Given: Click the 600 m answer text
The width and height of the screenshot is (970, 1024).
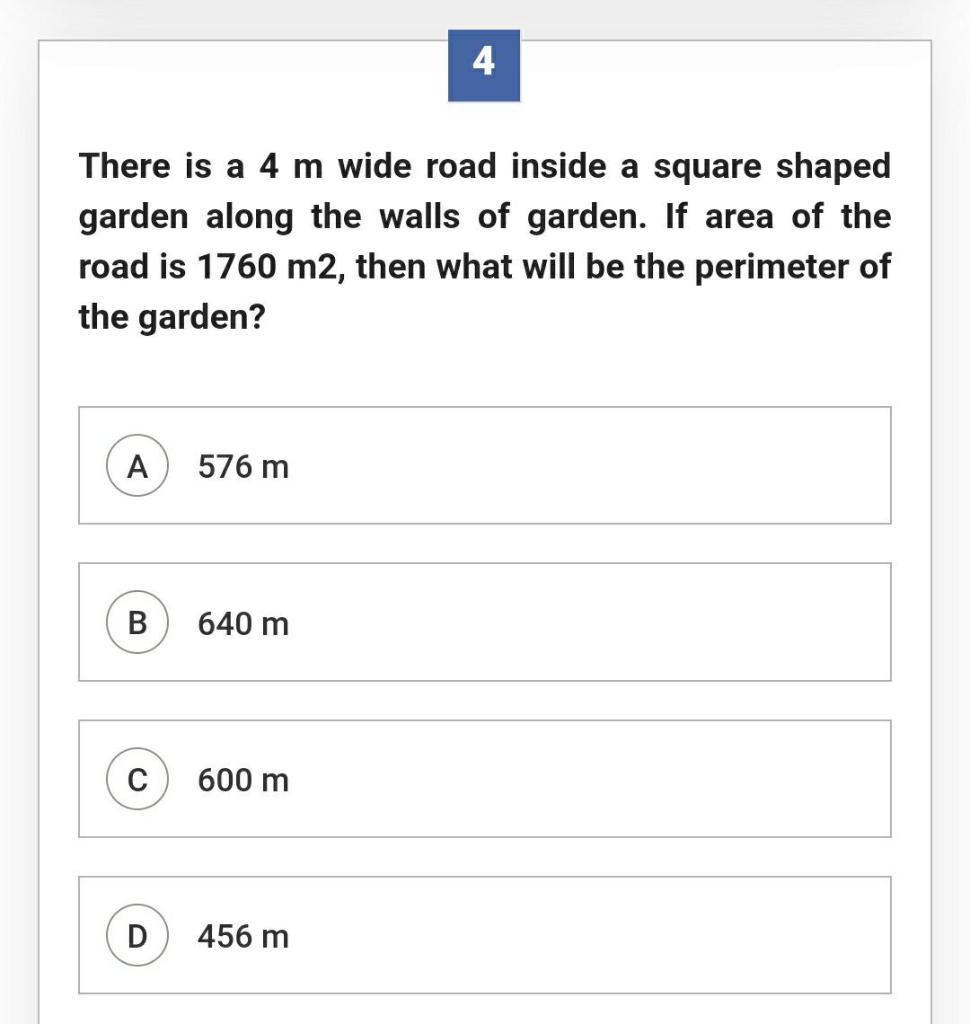Looking at the screenshot, I should click(243, 779).
